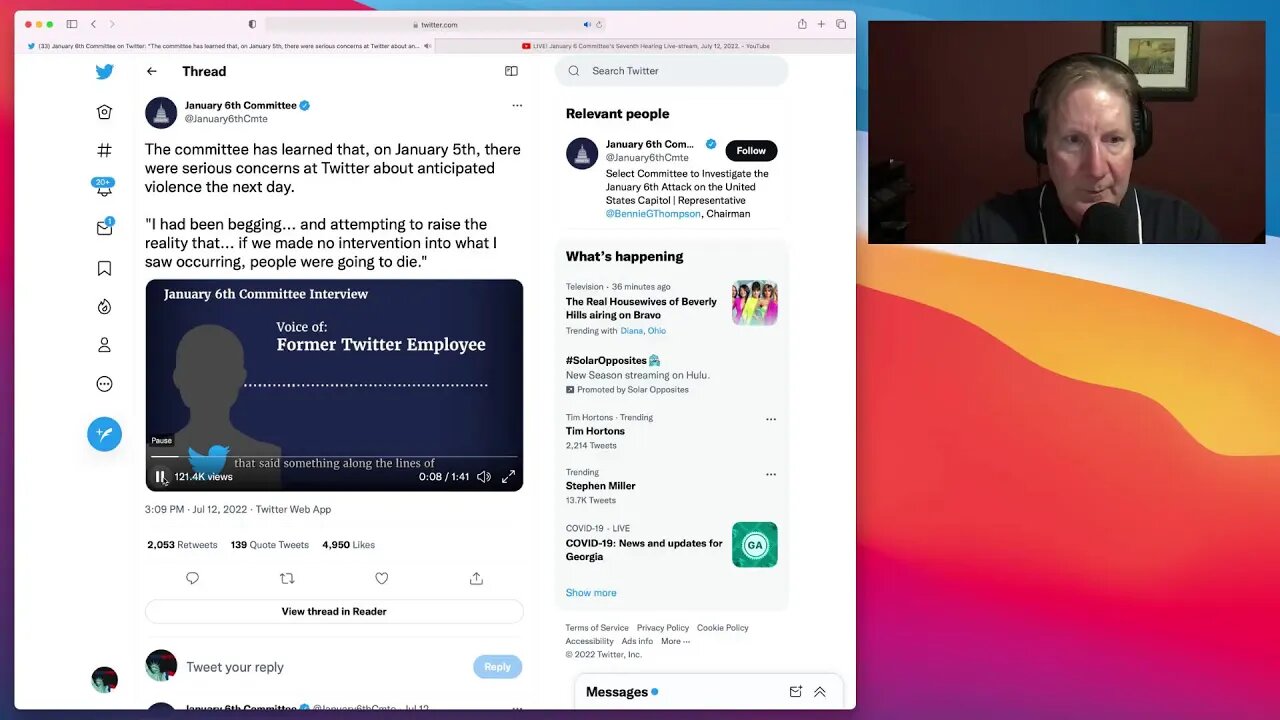Image resolution: width=1280 pixels, height=720 pixels.
Task: Open Tim Hortons trend options dots
Action: [x=771, y=419]
